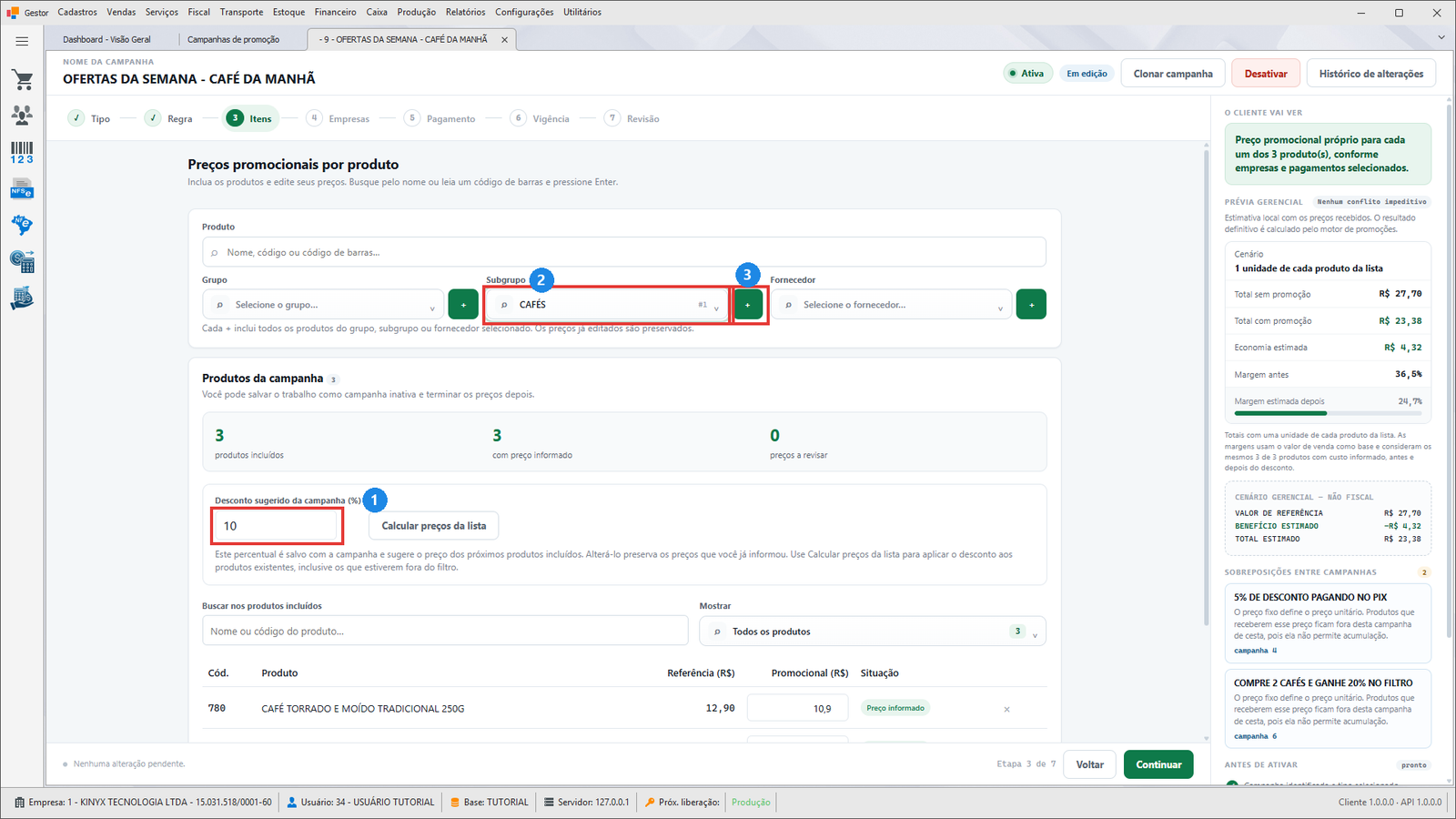1456x819 pixels.
Task: Open the Relatórios menu
Action: 465,12
